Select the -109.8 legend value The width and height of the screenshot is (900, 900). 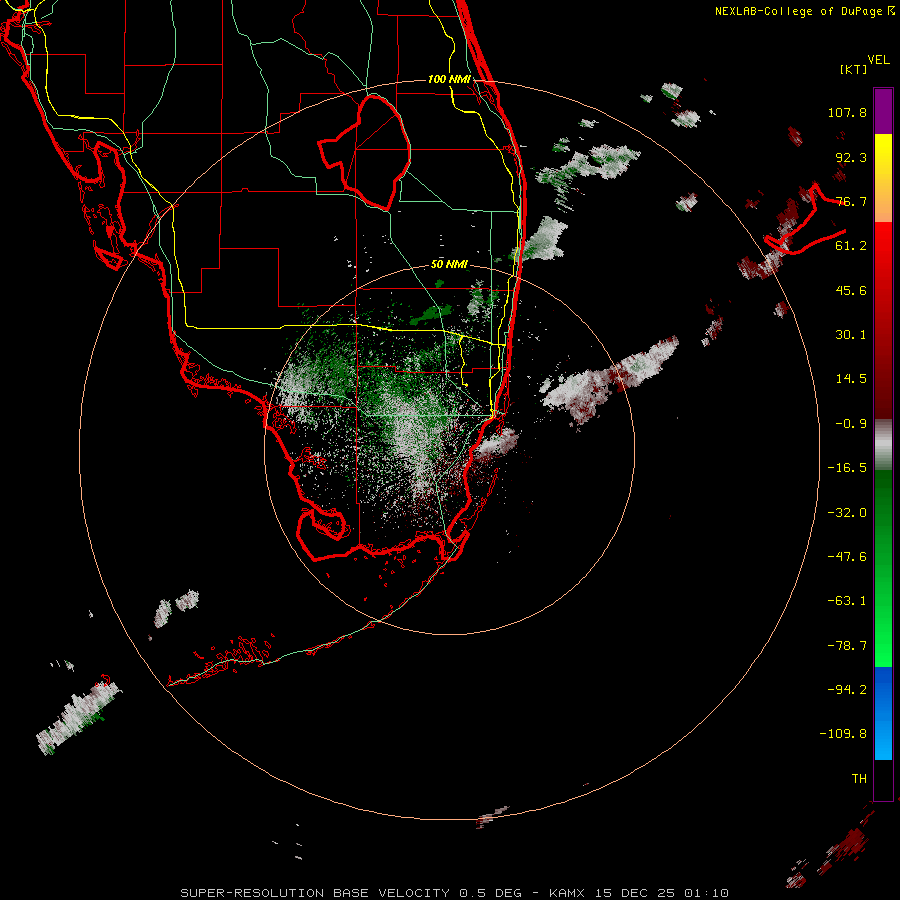tap(843, 734)
